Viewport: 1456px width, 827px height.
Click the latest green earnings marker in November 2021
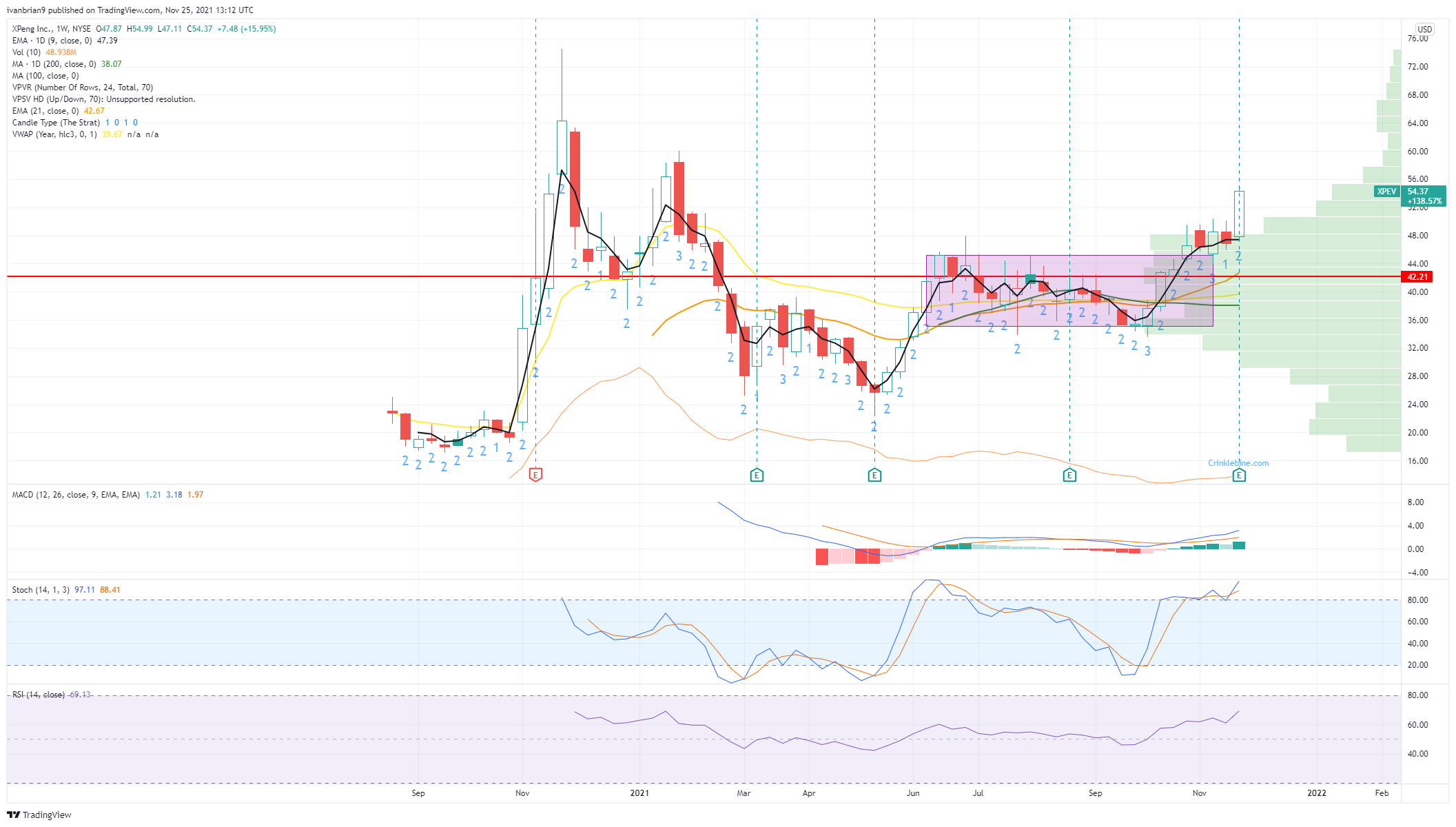tap(1239, 474)
